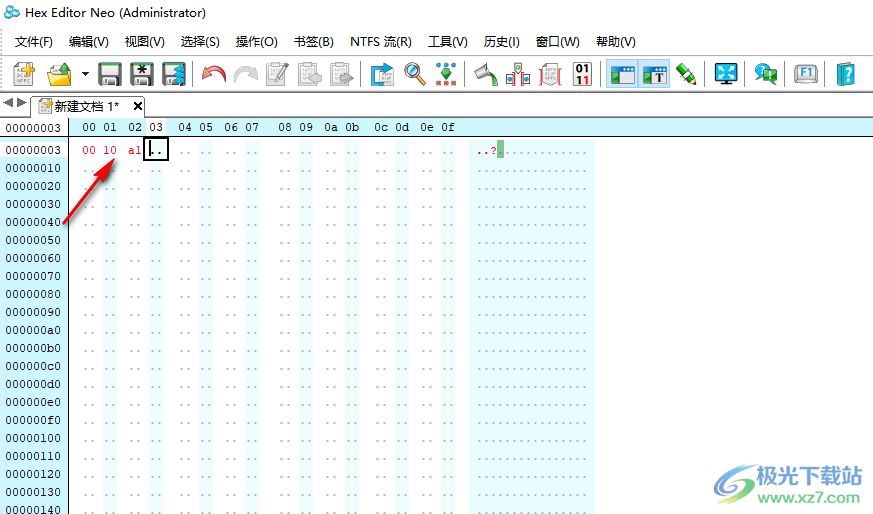The image size is (873, 514).
Task: Click the 01 11 binary icon
Action: 582,74
